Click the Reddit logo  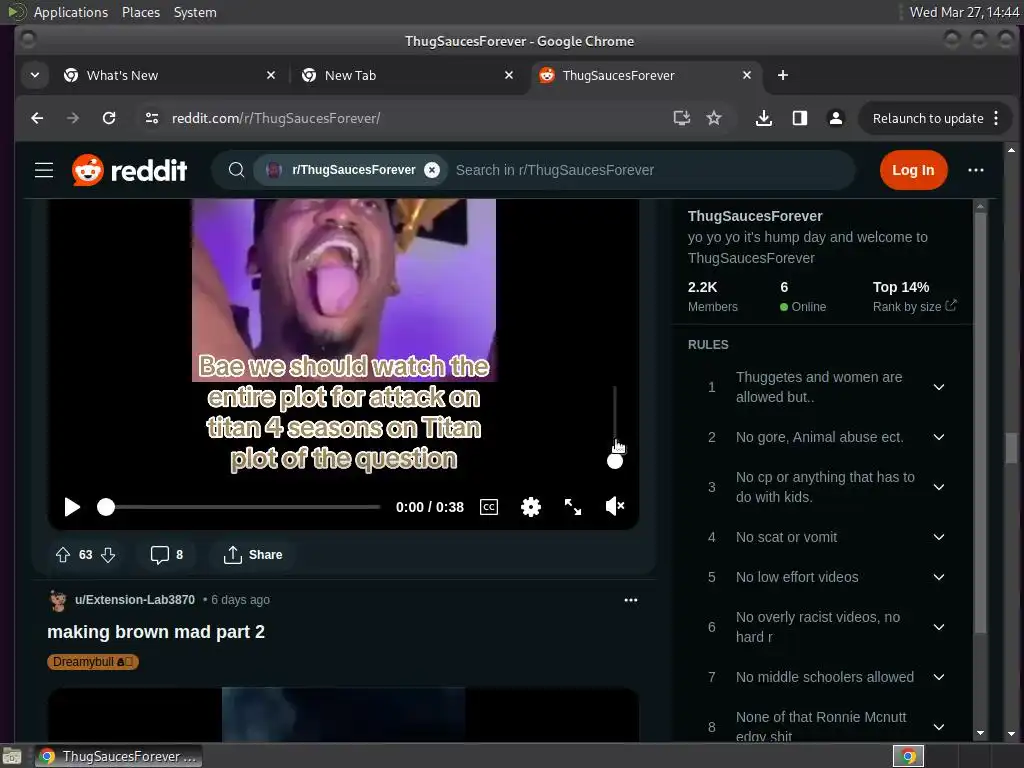129,170
